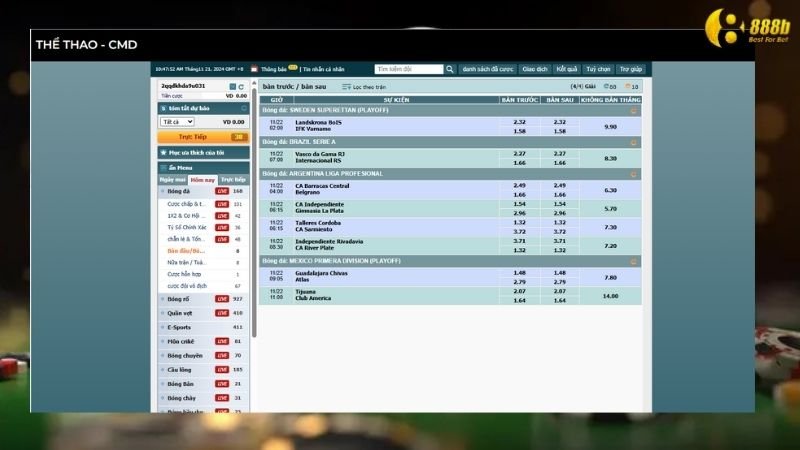Image resolution: width=800 pixels, height=450 pixels.
Task: Click the Lọc theo trận filter icon
Action: pos(346,87)
